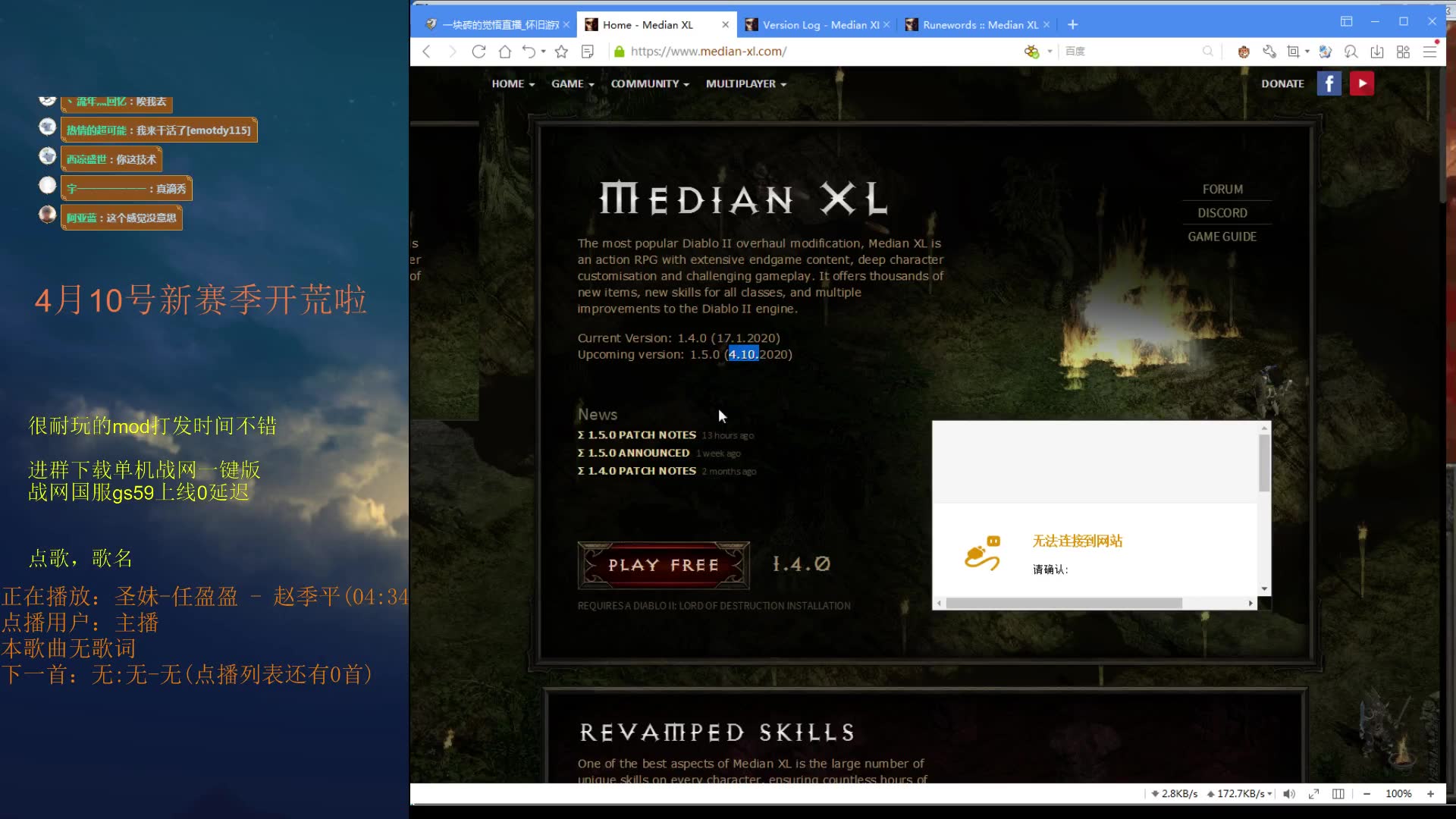The width and height of the screenshot is (1456, 819).
Task: Open the extensions grid icon
Action: click(1403, 52)
